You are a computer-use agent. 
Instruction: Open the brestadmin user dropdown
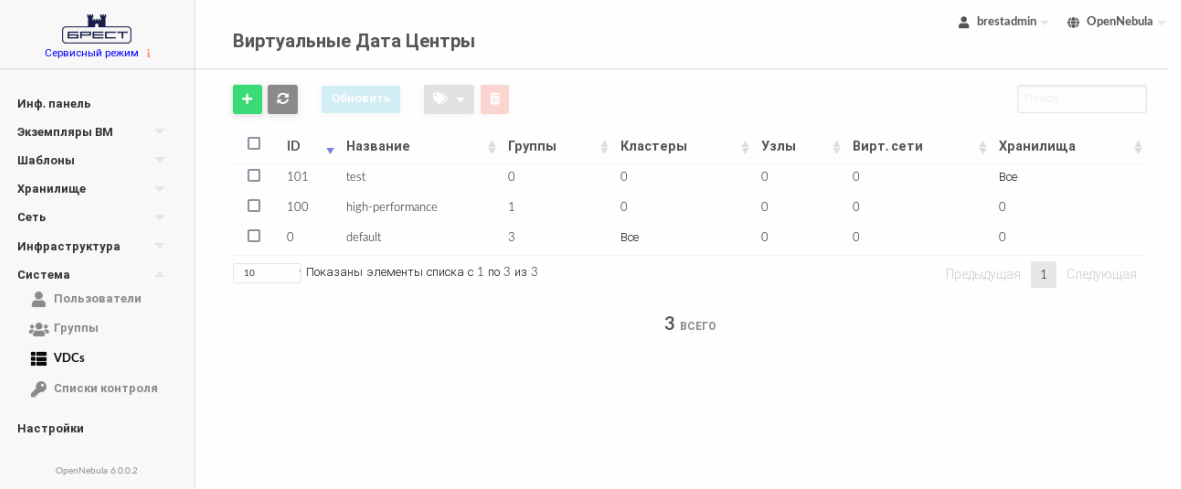(1004, 22)
